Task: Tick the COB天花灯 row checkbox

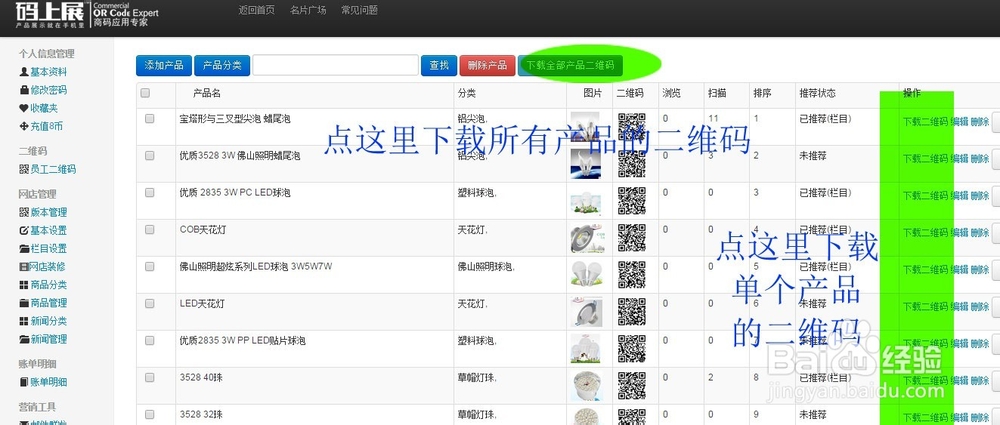Action: [x=149, y=229]
